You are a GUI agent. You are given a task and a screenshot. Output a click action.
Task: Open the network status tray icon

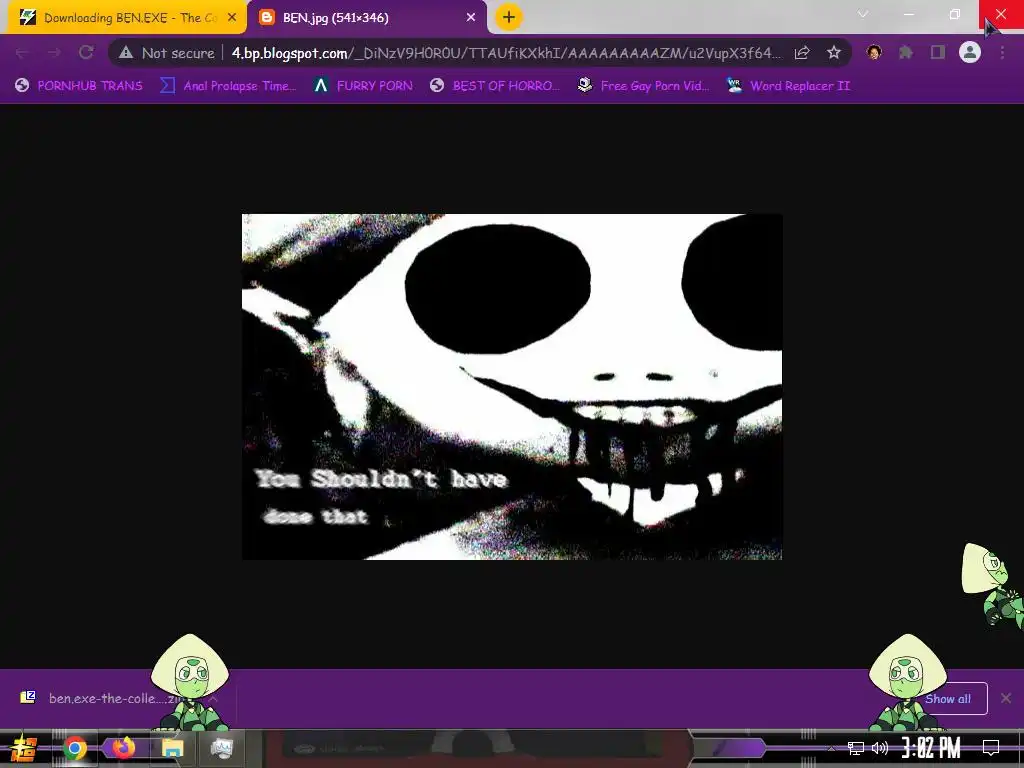click(x=856, y=748)
